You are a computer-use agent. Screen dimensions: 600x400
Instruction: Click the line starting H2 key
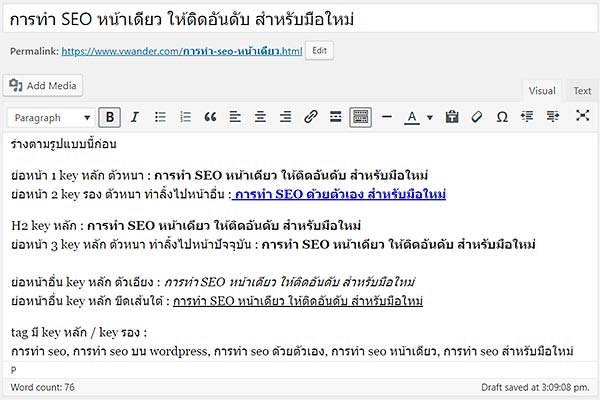click(x=186, y=226)
